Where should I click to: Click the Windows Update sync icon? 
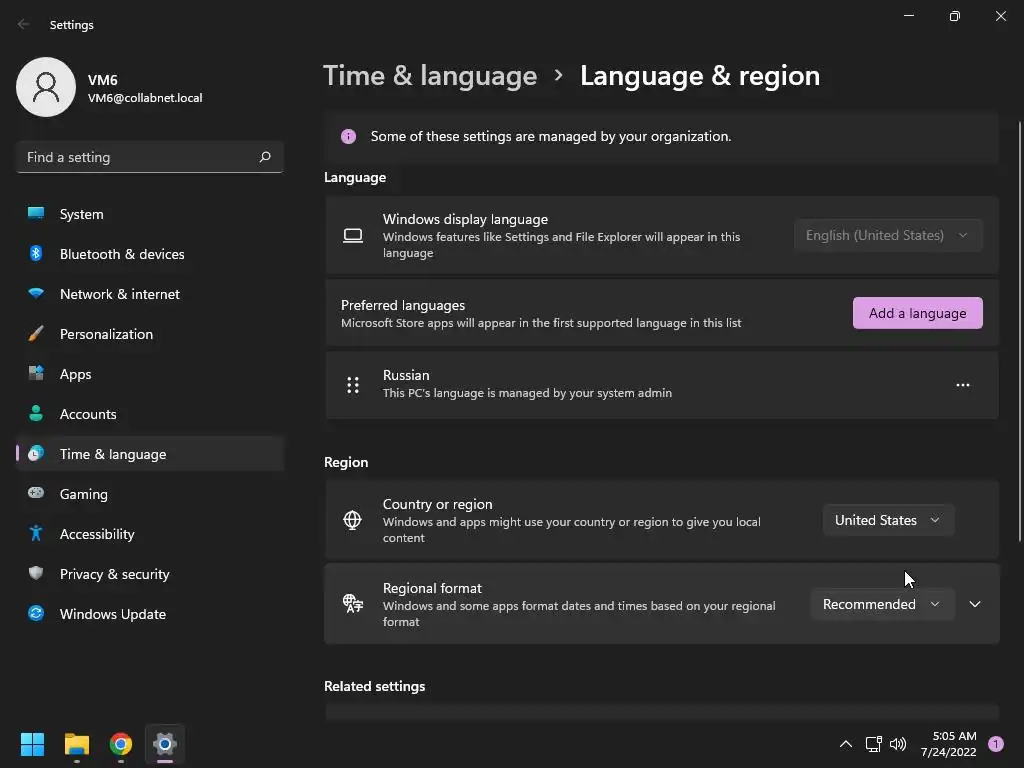(36, 613)
